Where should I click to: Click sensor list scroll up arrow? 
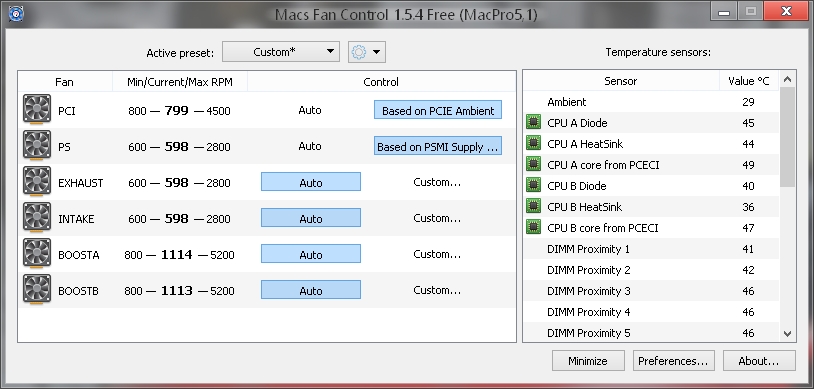788,79
